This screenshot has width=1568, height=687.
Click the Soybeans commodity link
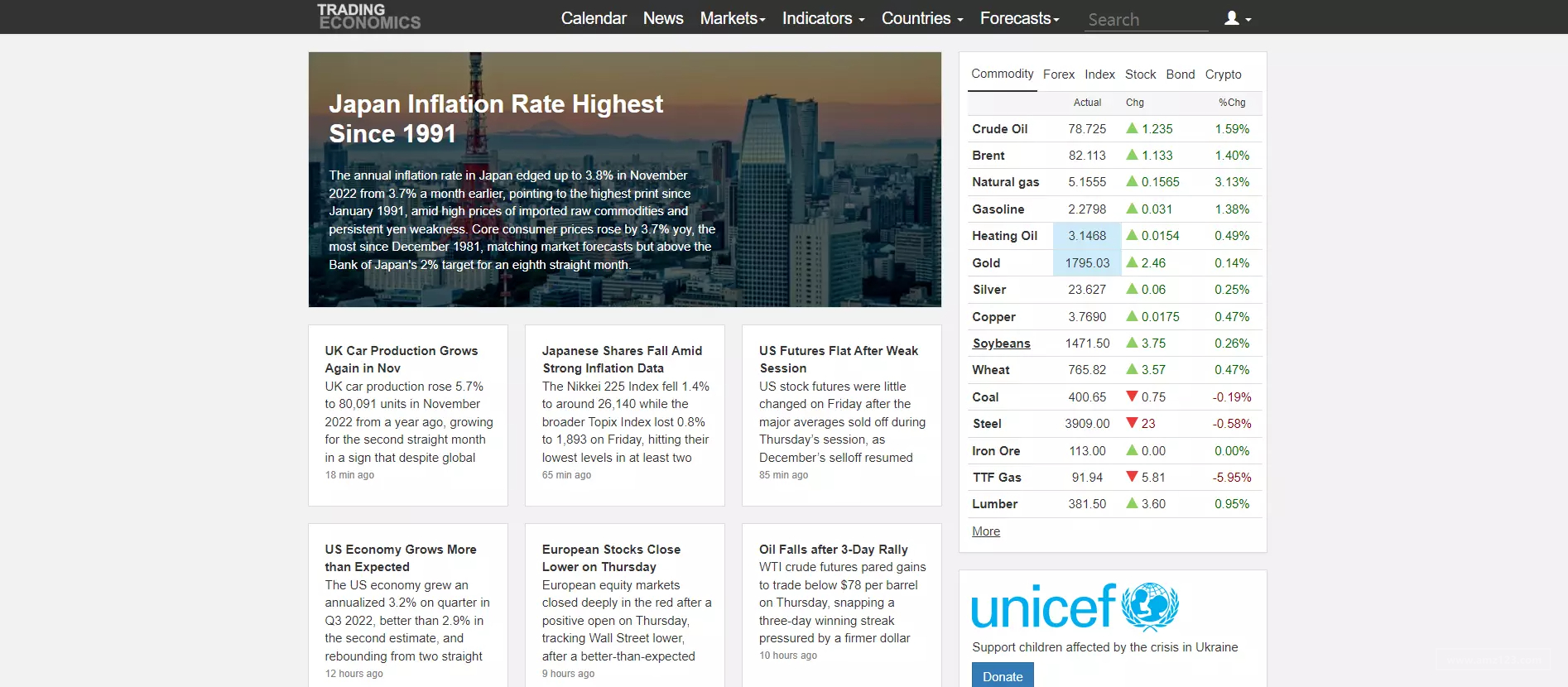[1001, 343]
